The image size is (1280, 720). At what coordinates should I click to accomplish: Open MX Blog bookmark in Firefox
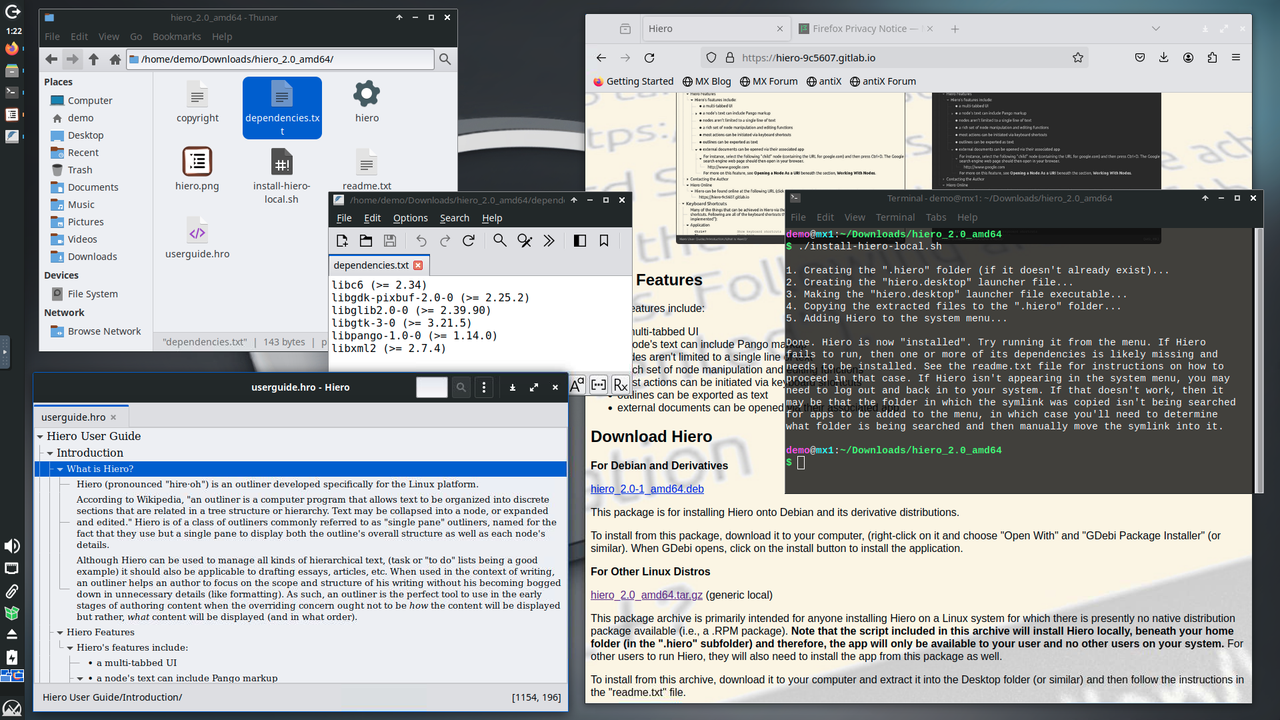click(707, 81)
